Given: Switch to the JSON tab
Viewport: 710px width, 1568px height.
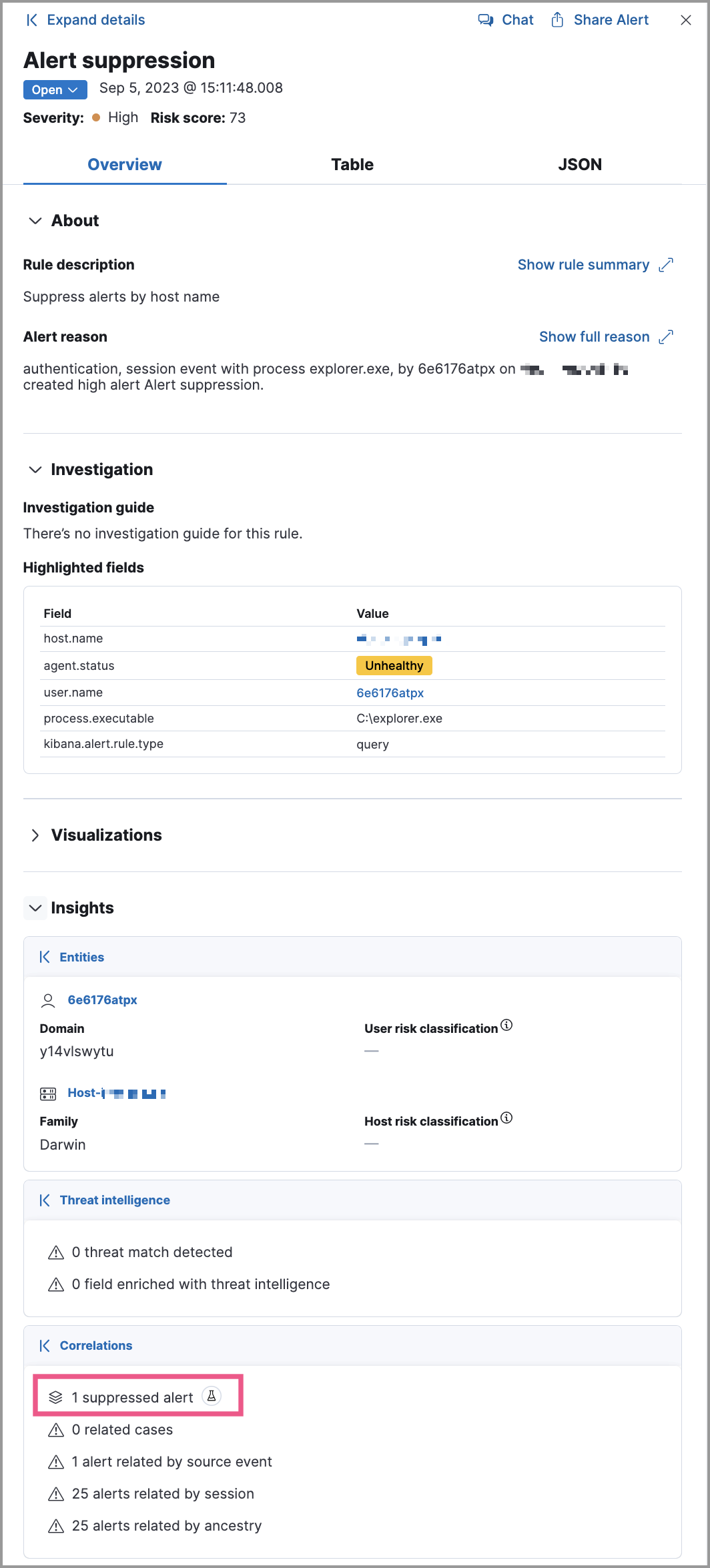Looking at the screenshot, I should point(579,165).
